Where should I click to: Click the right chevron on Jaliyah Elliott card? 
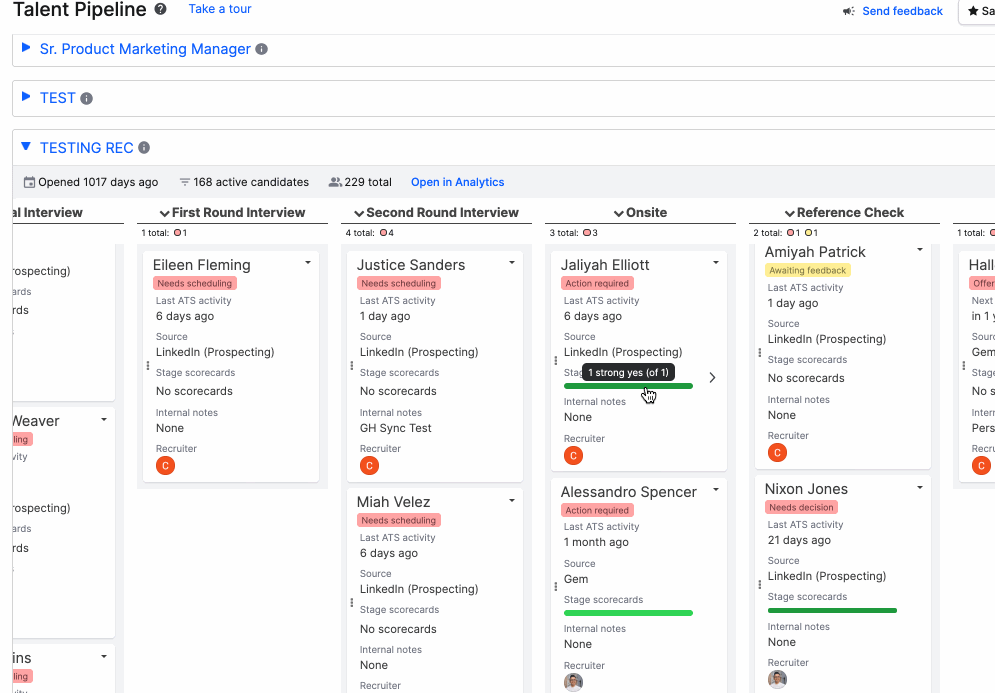[x=712, y=378]
